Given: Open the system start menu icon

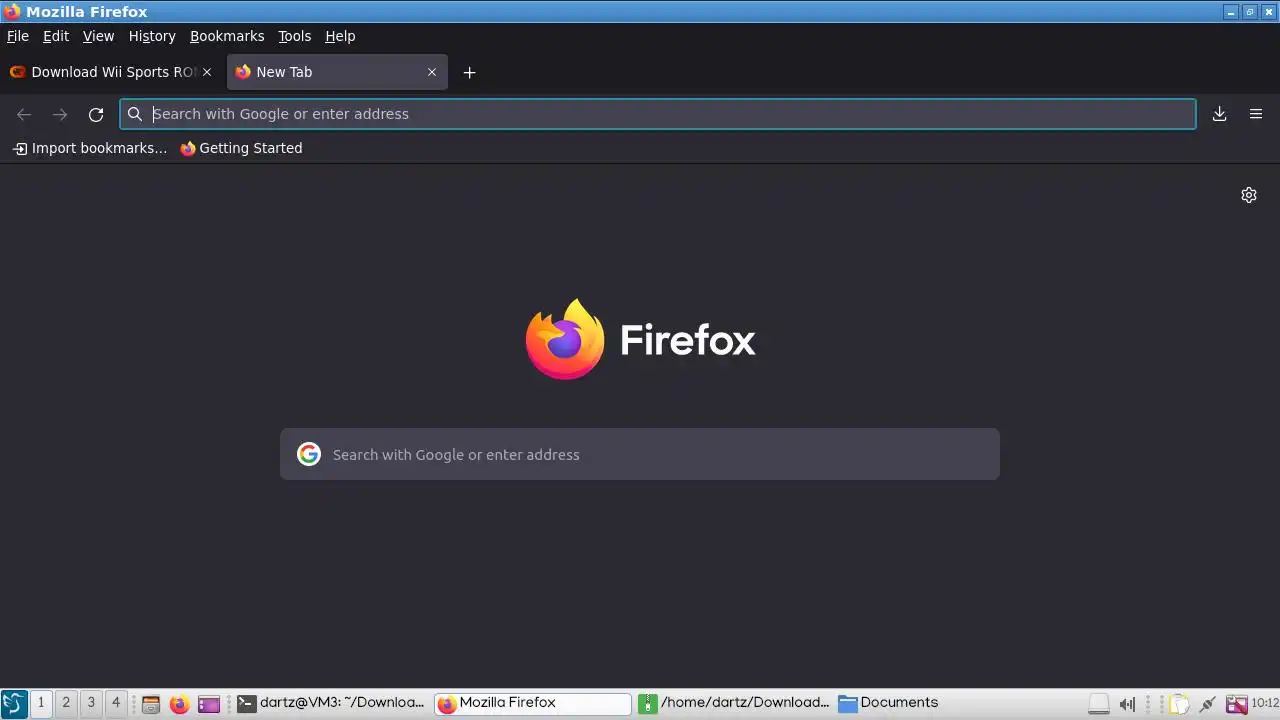Looking at the screenshot, I should [x=13, y=704].
